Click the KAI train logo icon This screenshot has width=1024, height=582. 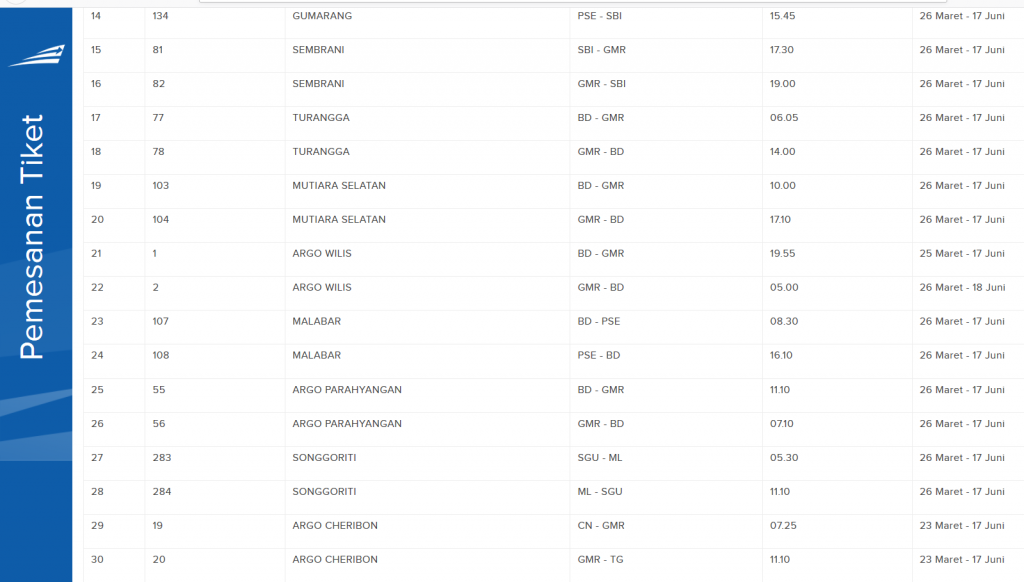click(x=37, y=56)
